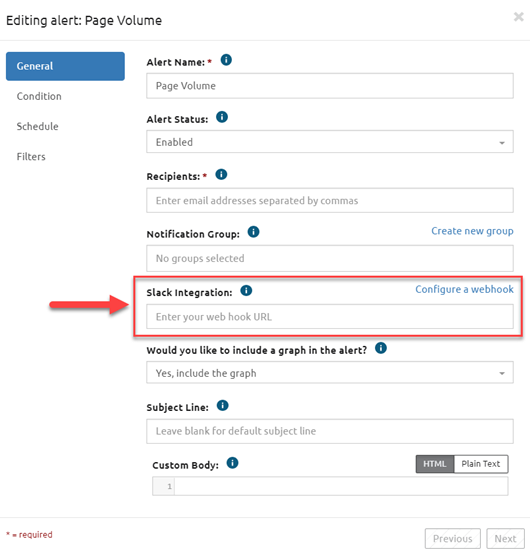Click the info icon next to Alert Name

(x=226, y=60)
